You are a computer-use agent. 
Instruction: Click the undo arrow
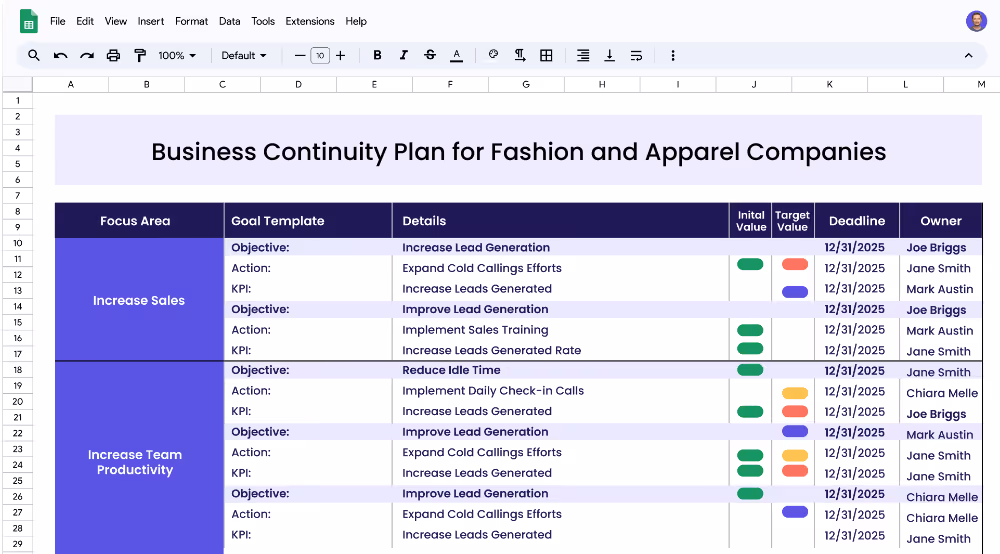[x=61, y=56]
